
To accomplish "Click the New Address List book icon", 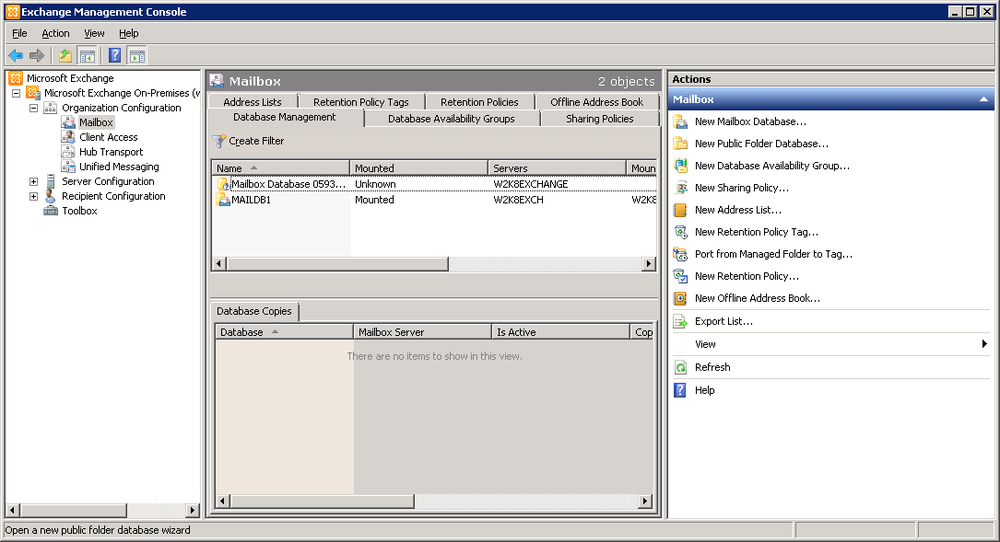I will pyautogui.click(x=680, y=210).
